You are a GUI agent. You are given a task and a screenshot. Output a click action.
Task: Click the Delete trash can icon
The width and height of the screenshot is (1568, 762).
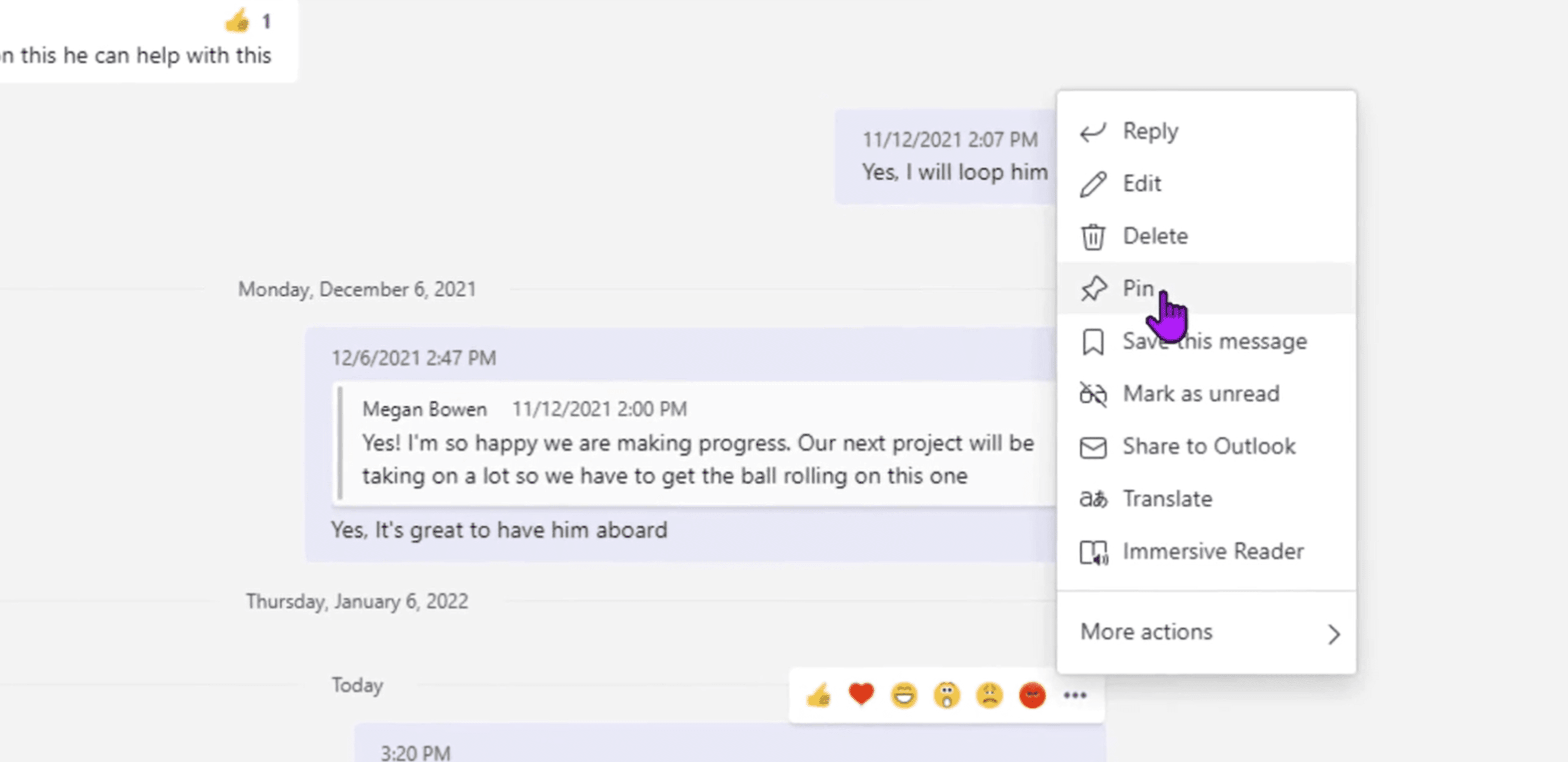point(1093,237)
